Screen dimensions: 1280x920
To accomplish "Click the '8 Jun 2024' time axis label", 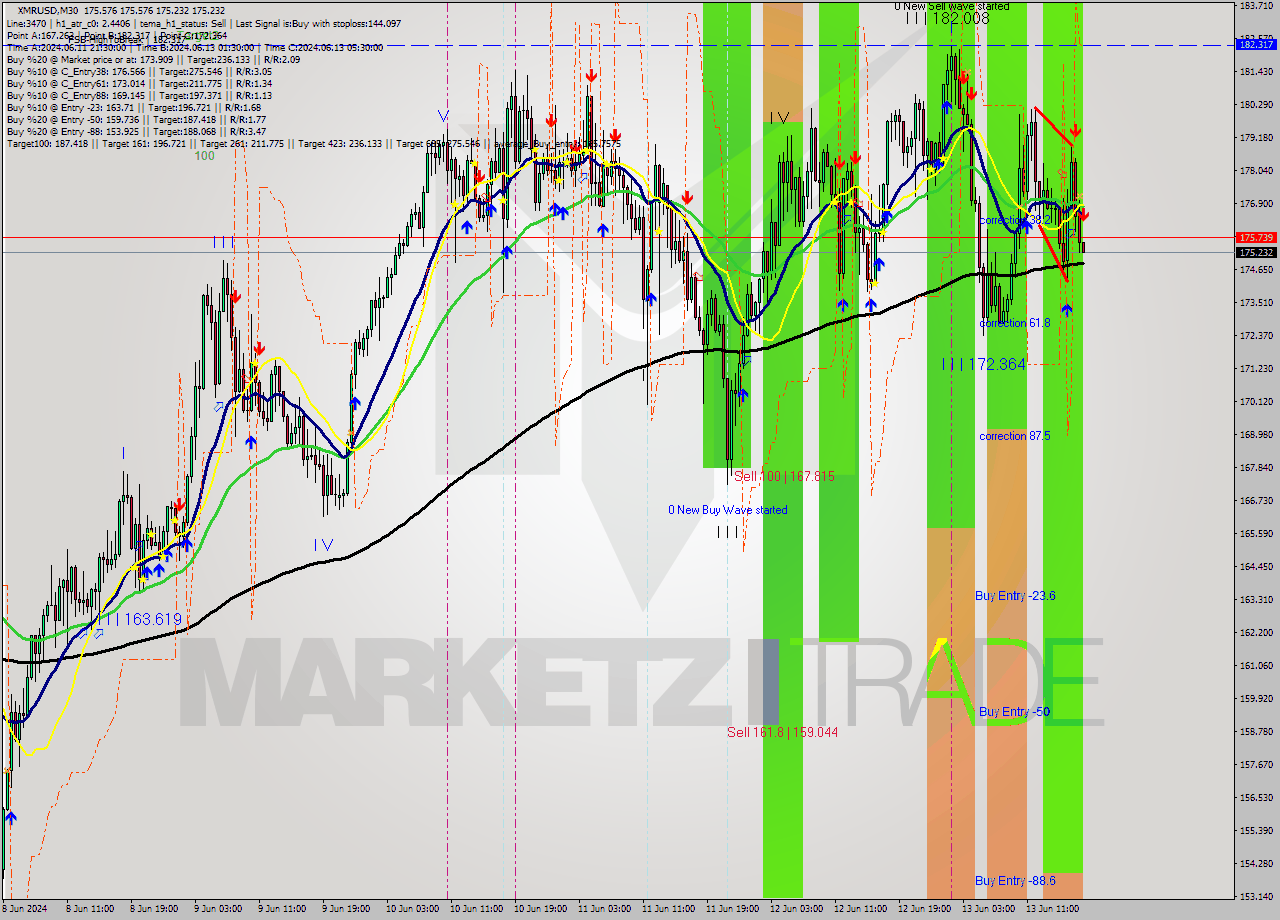I will [26, 910].
